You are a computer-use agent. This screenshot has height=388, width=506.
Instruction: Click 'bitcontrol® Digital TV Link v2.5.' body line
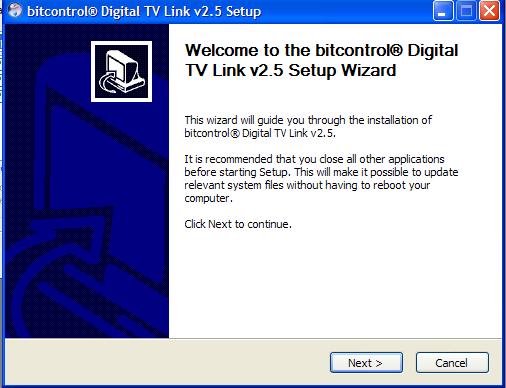coord(260,133)
